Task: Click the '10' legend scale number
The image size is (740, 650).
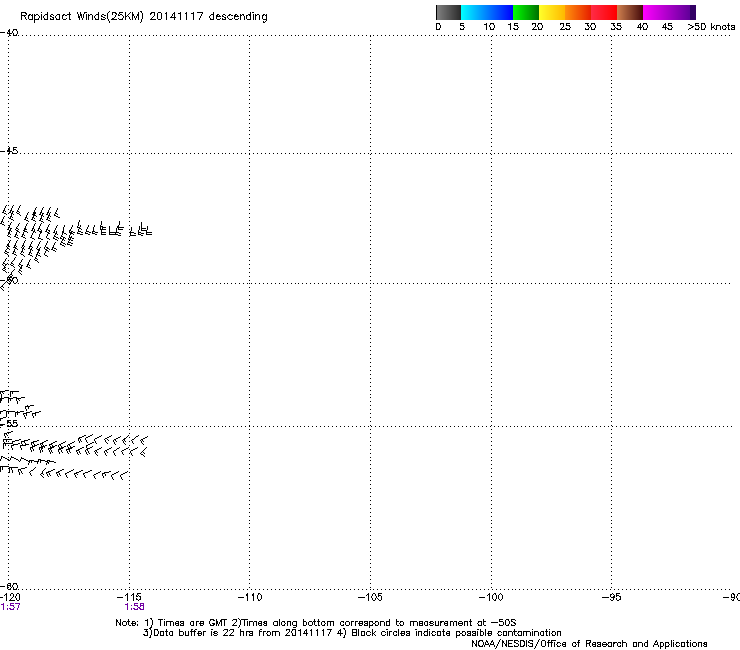Action: click(x=489, y=27)
